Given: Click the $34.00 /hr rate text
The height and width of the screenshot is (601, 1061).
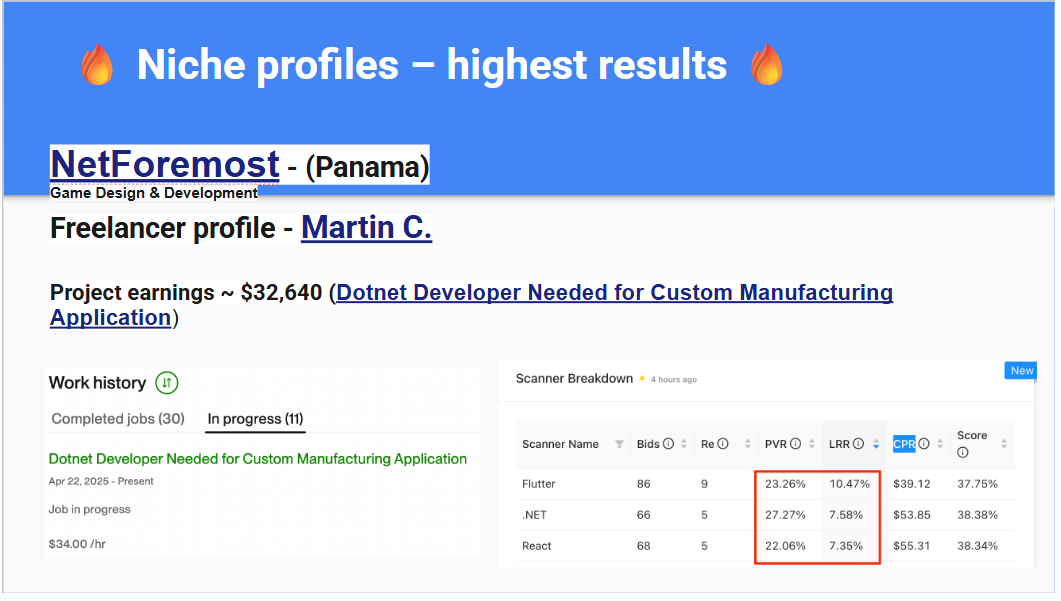Looking at the screenshot, I should [77, 544].
